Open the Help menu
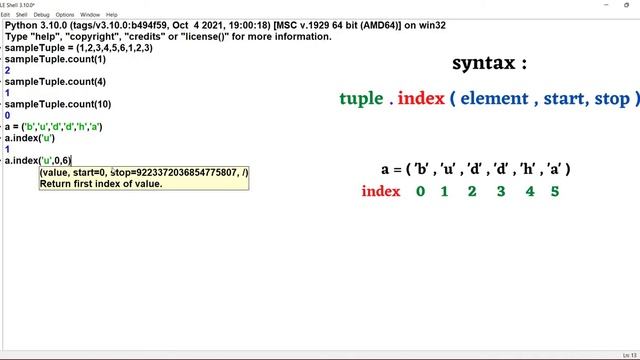 tap(111, 15)
